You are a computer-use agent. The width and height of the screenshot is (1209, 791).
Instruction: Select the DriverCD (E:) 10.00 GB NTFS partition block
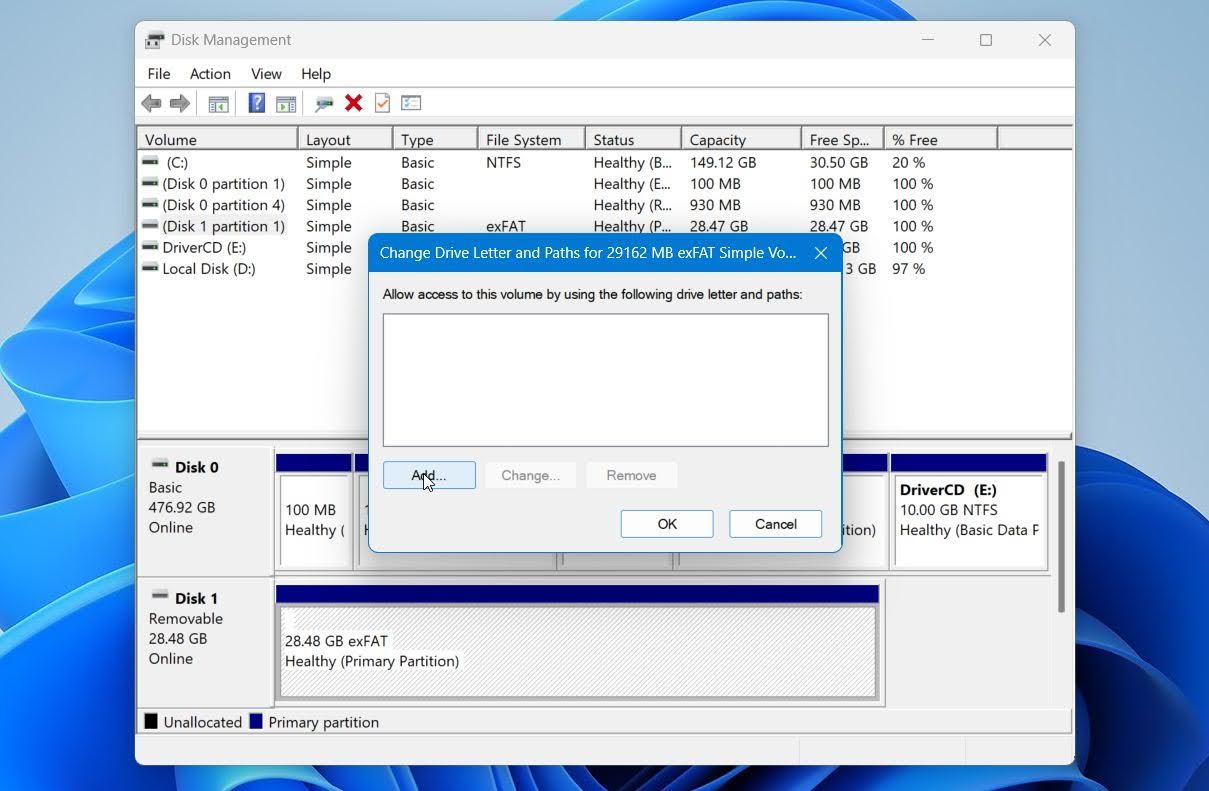pyautogui.click(x=968, y=512)
